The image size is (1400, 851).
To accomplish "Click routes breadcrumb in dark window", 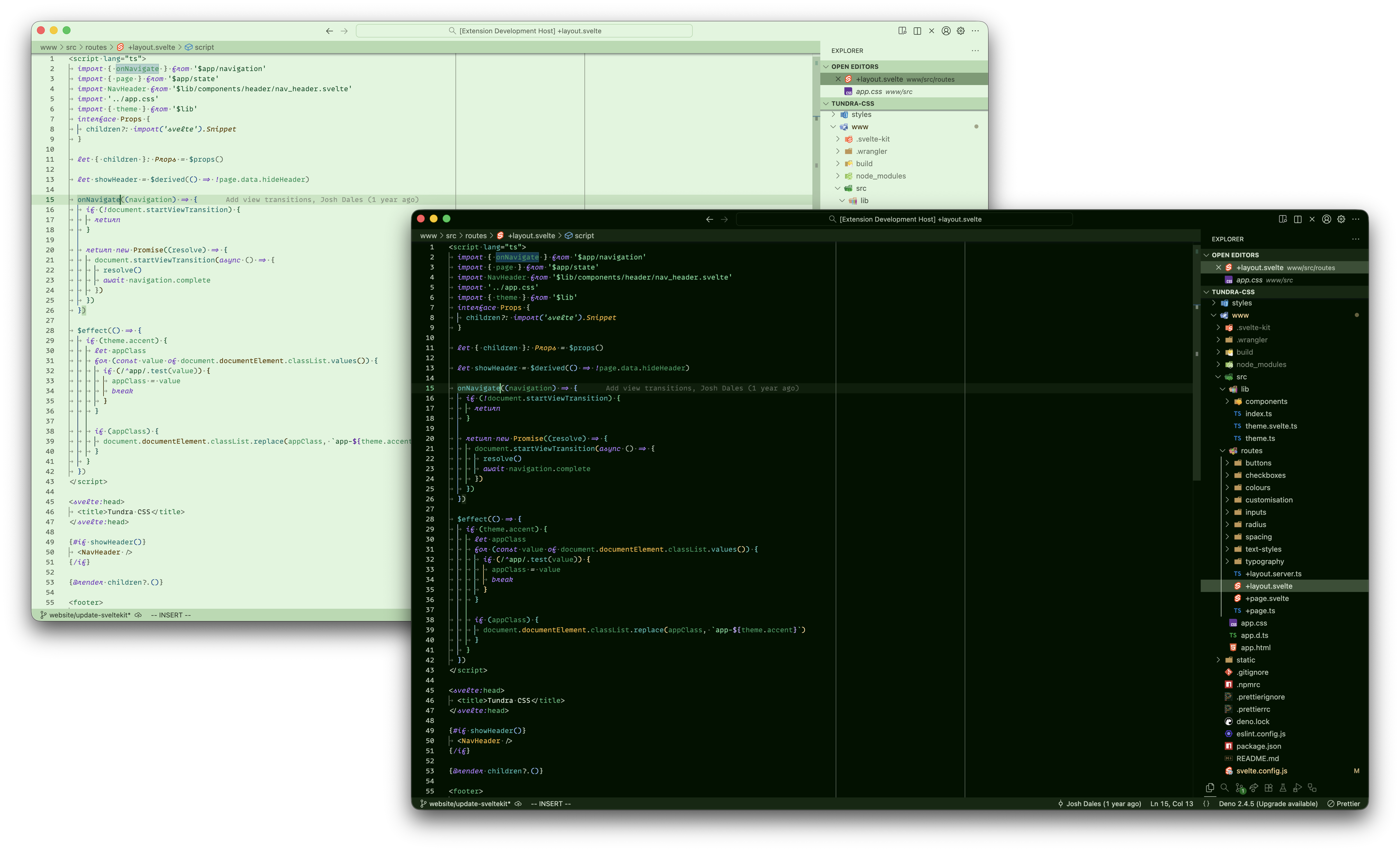I will pos(476,235).
